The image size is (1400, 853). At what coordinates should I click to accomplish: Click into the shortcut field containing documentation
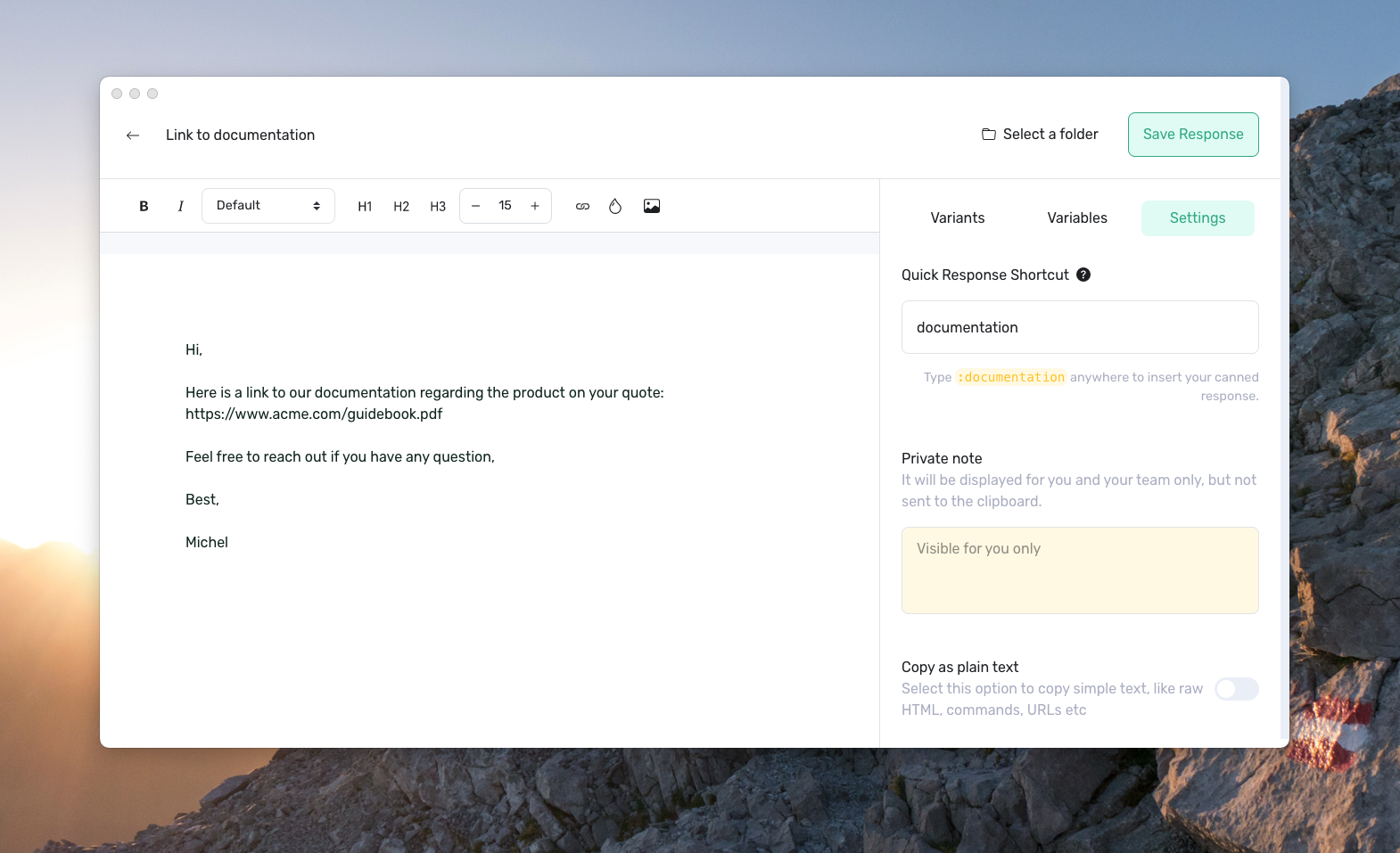pyautogui.click(x=1079, y=327)
